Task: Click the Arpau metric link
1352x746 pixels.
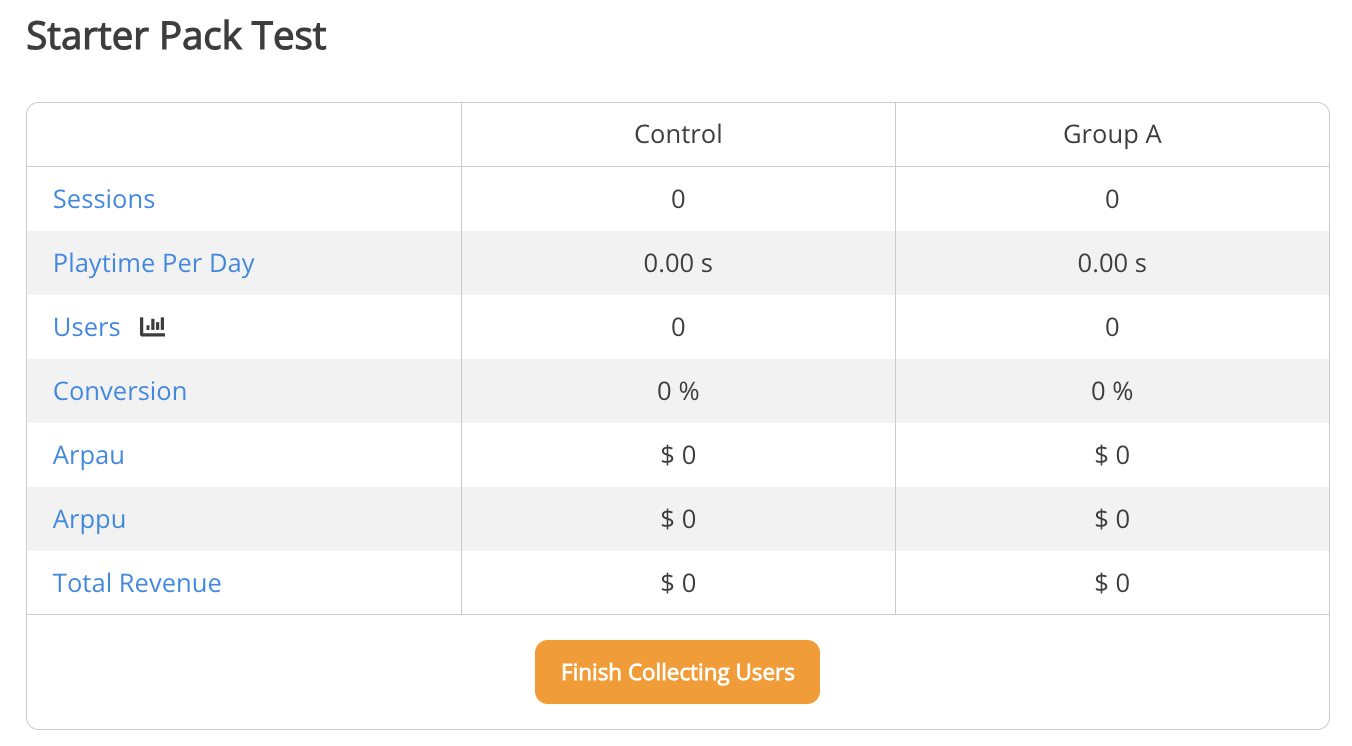Action: 89,455
